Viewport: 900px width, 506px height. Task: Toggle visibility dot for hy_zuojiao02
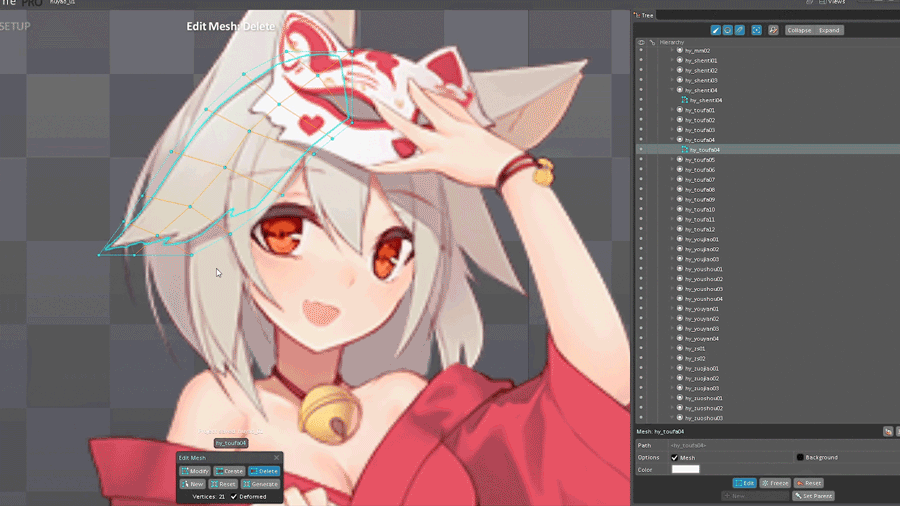(x=641, y=378)
